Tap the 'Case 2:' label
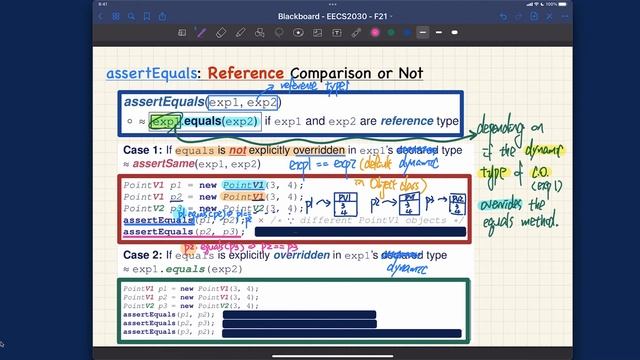This screenshot has width=640, height=360. [142, 255]
